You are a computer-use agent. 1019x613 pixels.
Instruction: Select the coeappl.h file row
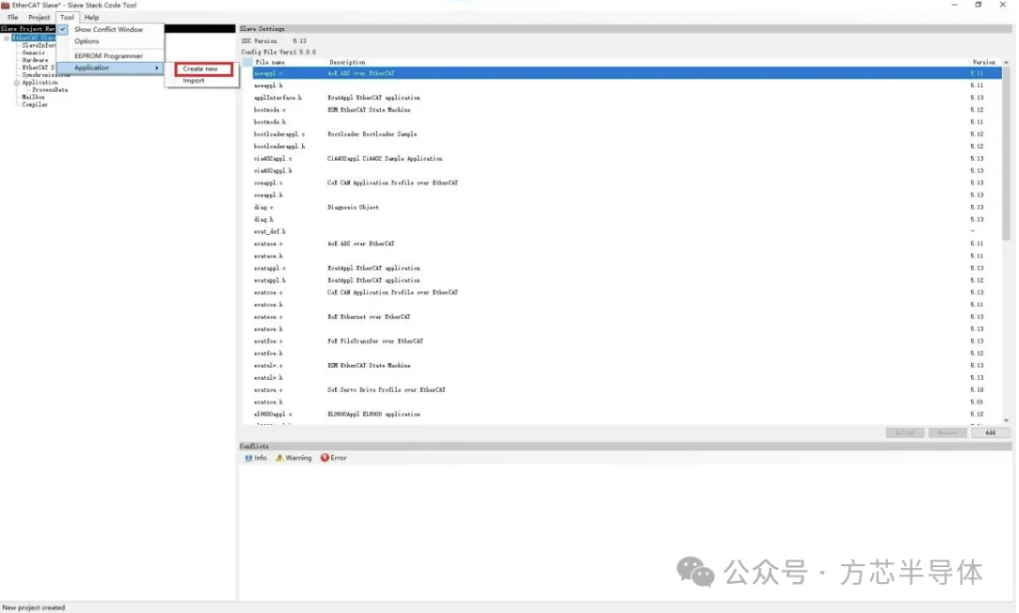click(x=627, y=195)
